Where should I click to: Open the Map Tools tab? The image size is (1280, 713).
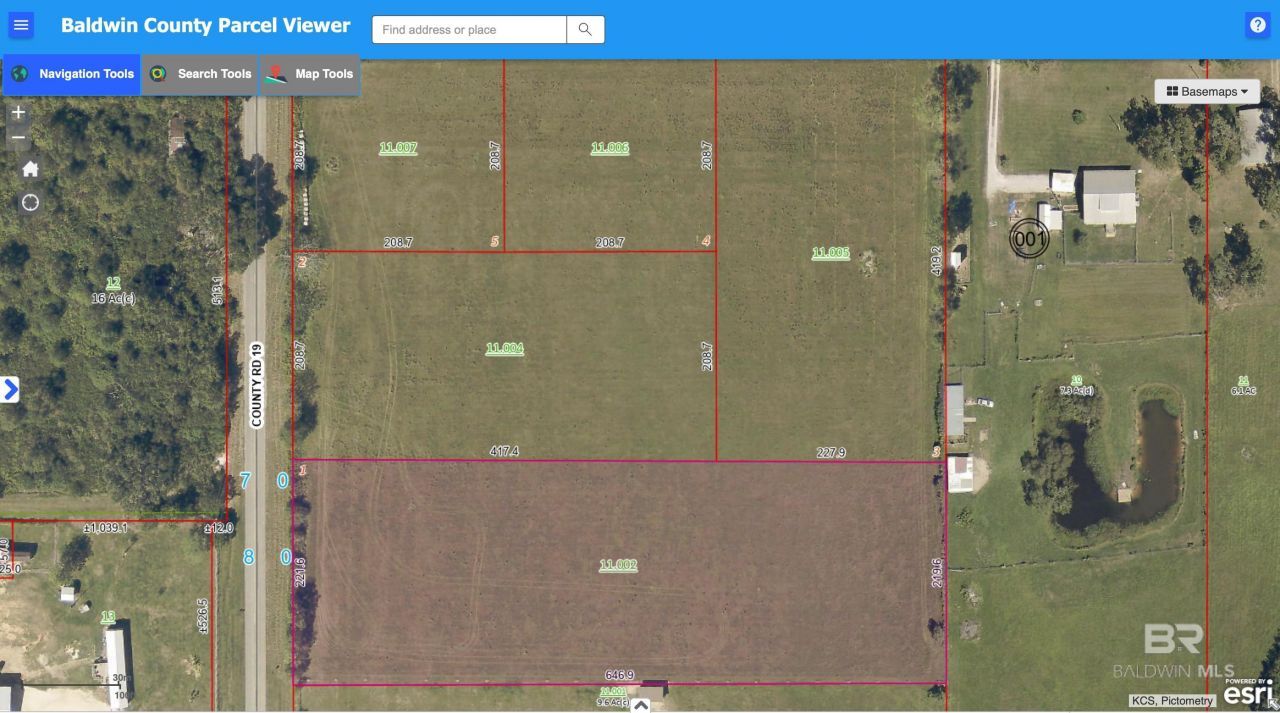[310, 74]
